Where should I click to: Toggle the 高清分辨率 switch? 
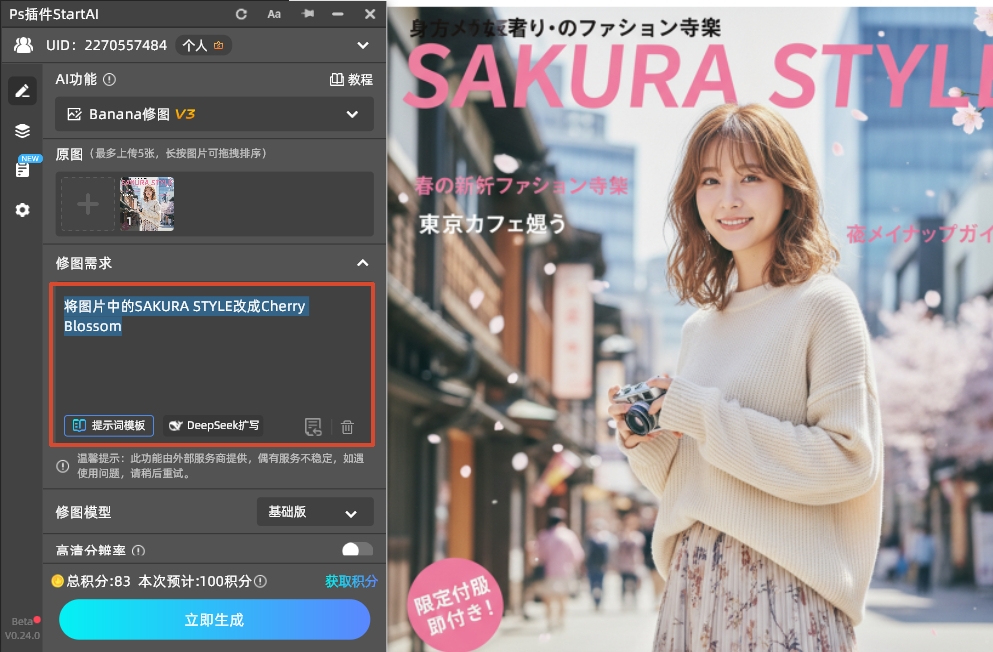357,550
